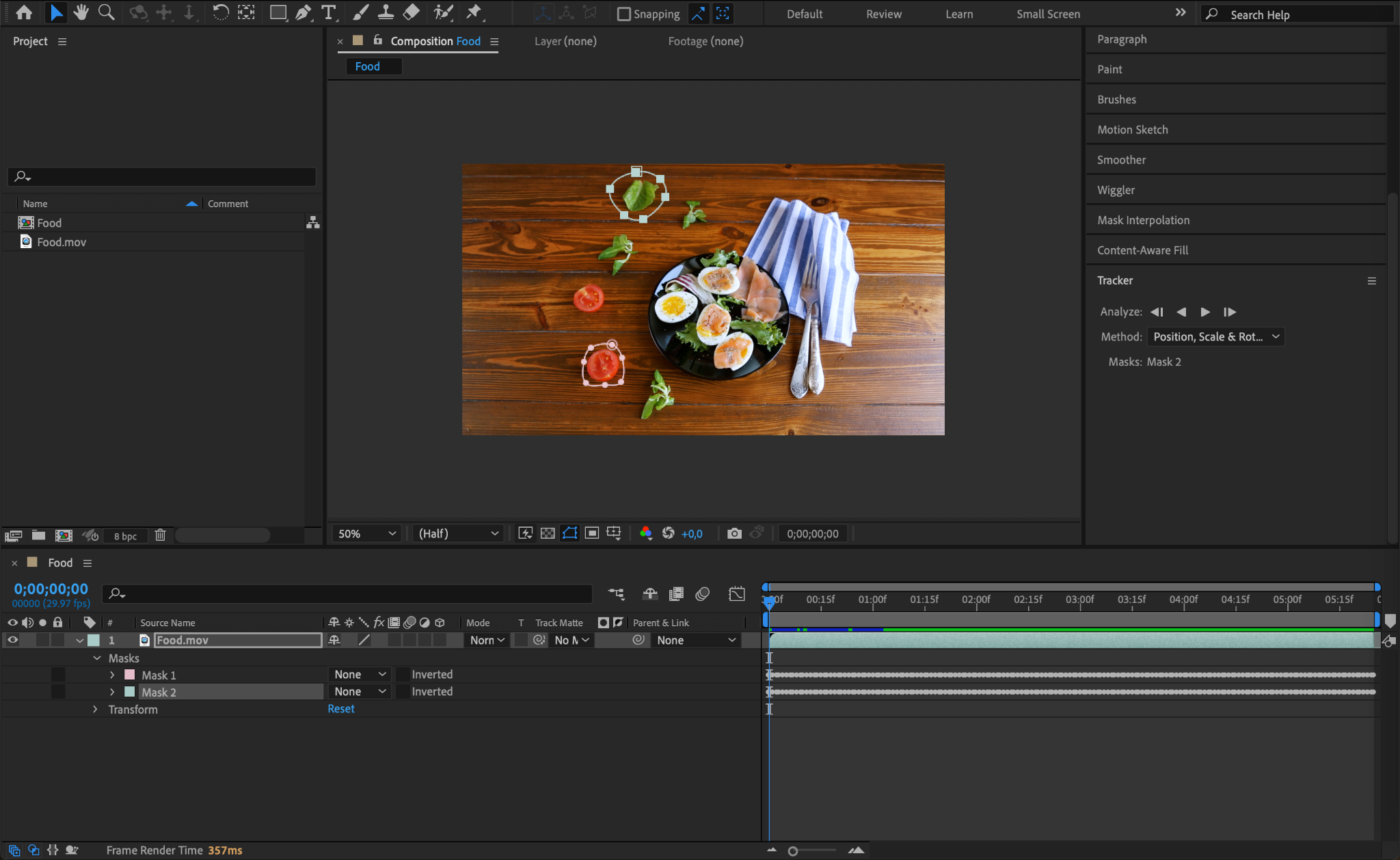
Task: Select the Zoom tool
Action: [x=106, y=12]
